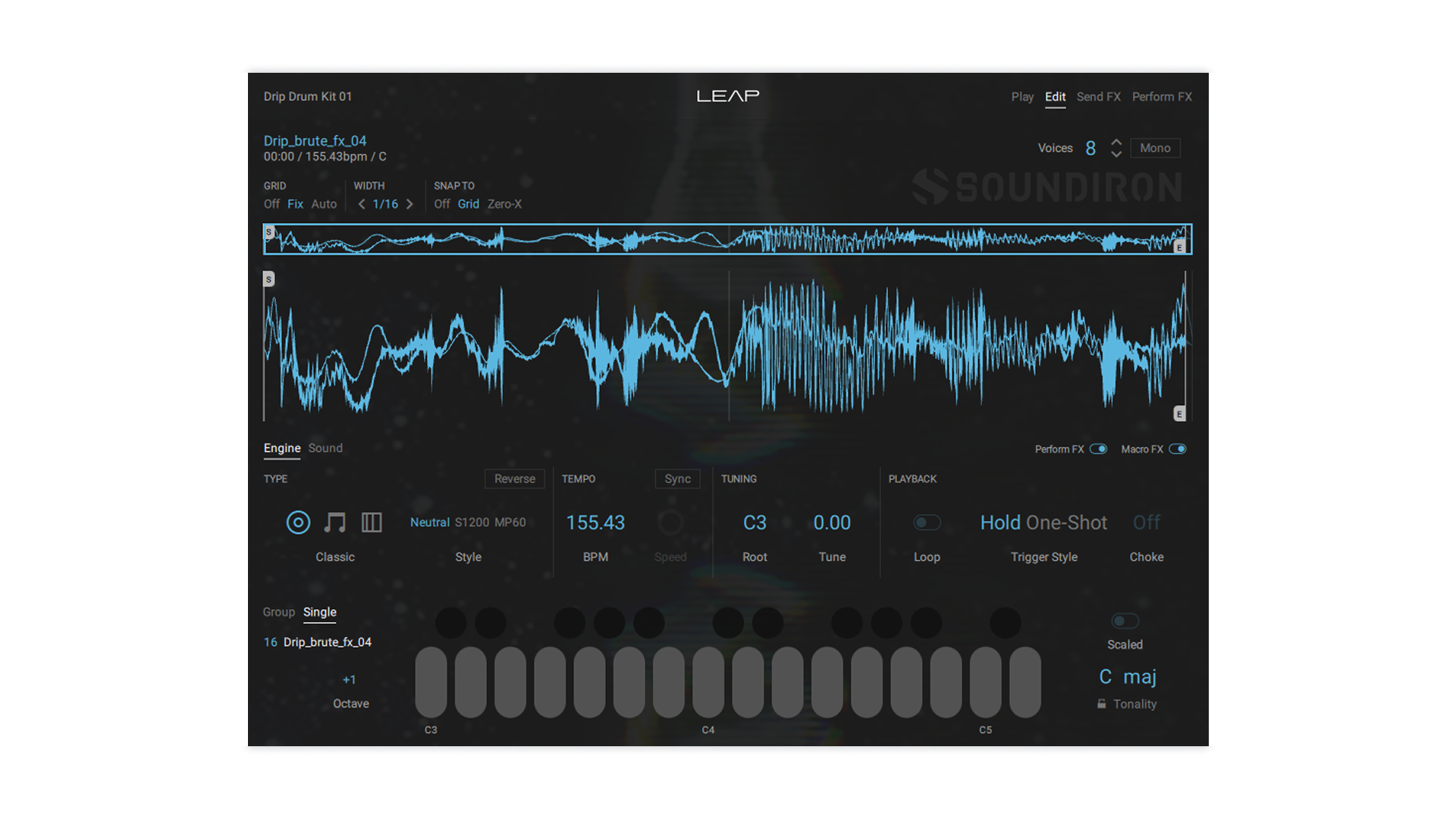The width and height of the screenshot is (1456, 819).
Task: Click the S marker in overview waveform
Action: [268, 232]
